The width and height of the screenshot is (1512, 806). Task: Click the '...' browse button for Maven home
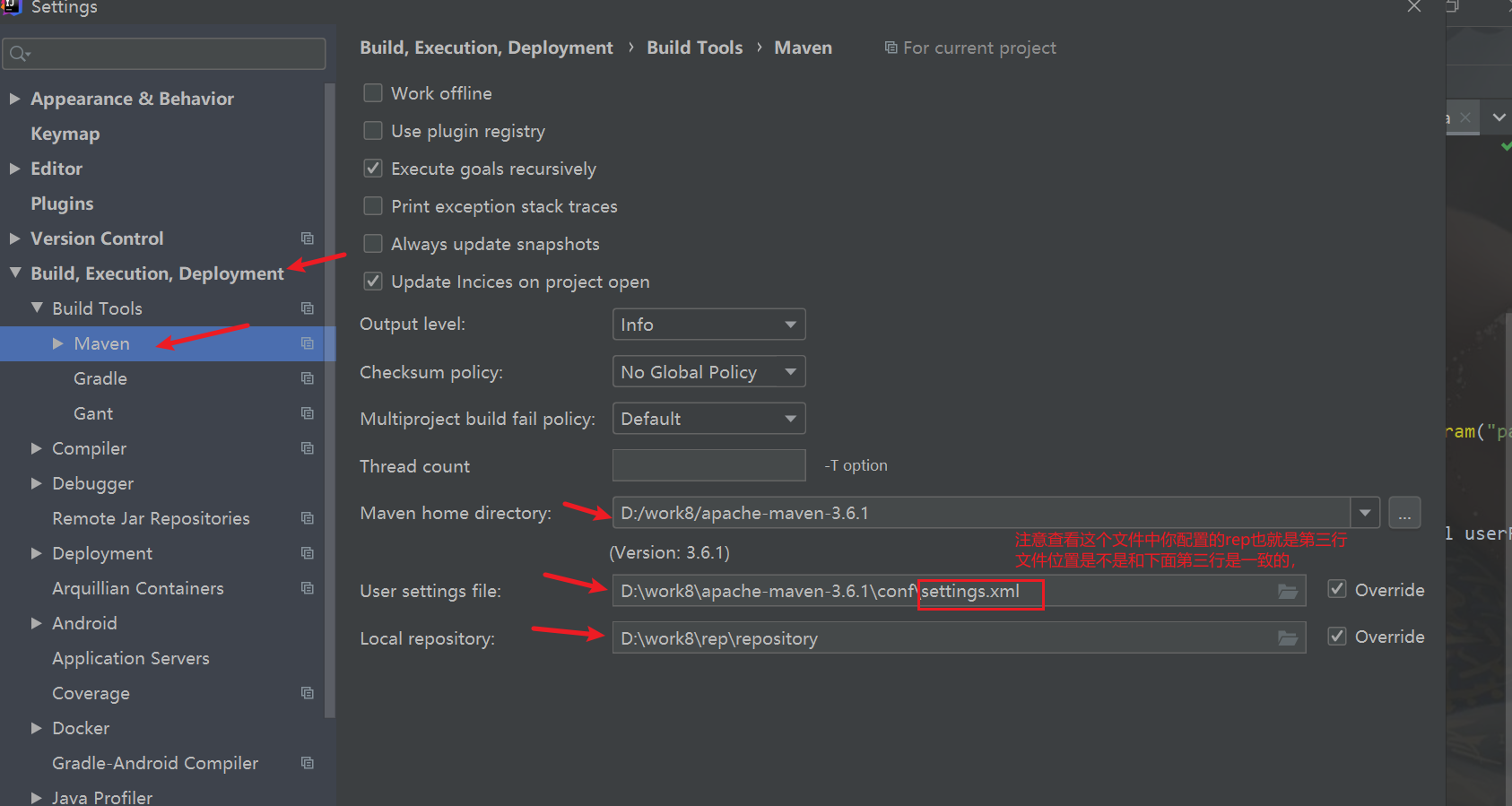click(1404, 513)
